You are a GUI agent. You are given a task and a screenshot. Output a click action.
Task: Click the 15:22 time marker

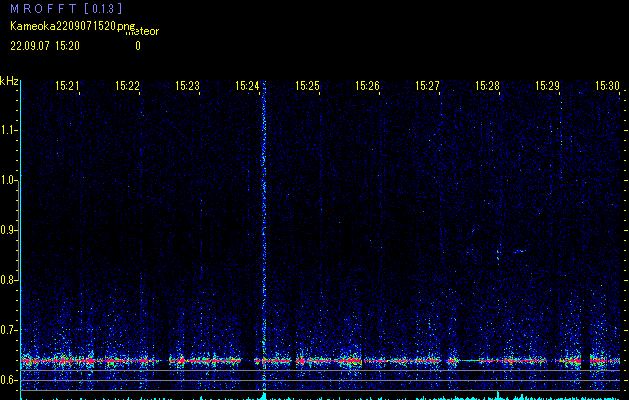(x=127, y=85)
